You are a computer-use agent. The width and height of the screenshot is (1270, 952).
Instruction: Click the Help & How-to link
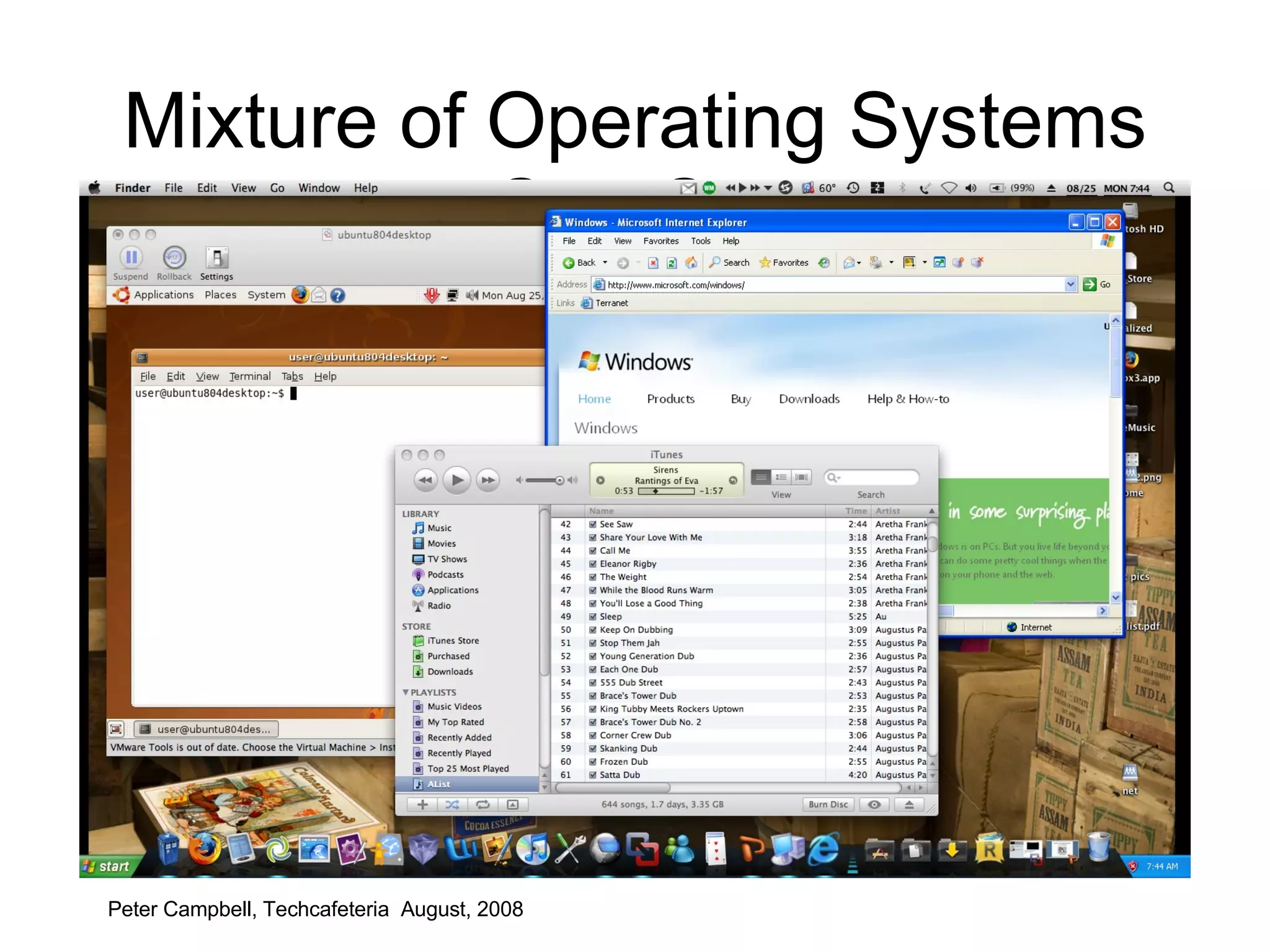[x=908, y=399]
